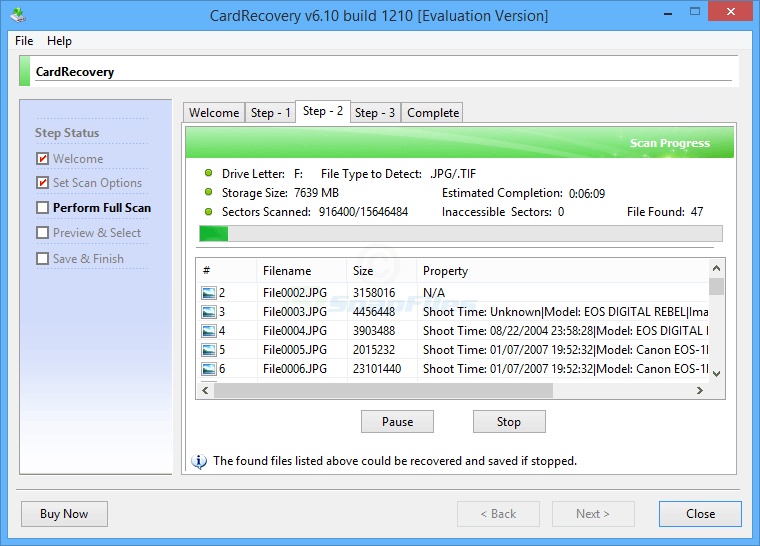The image size is (760, 546).
Task: Toggle the Preview & Select checkbox
Action: tap(43, 233)
